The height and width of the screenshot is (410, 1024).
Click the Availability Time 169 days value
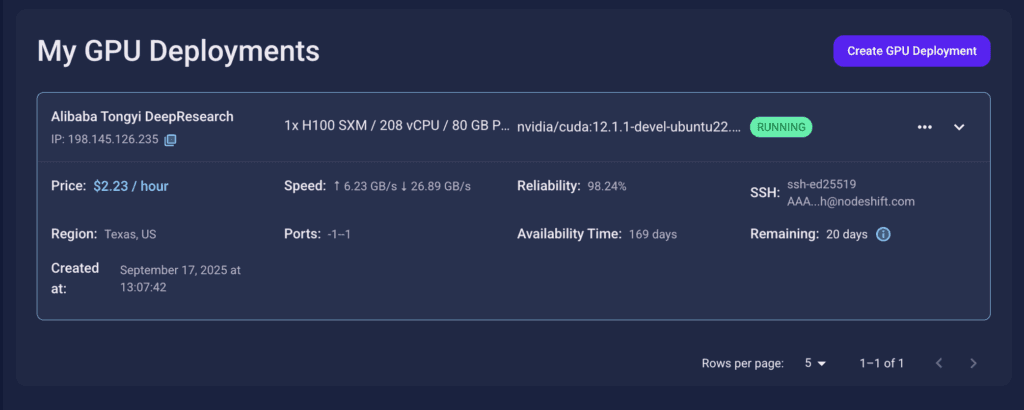coord(653,234)
